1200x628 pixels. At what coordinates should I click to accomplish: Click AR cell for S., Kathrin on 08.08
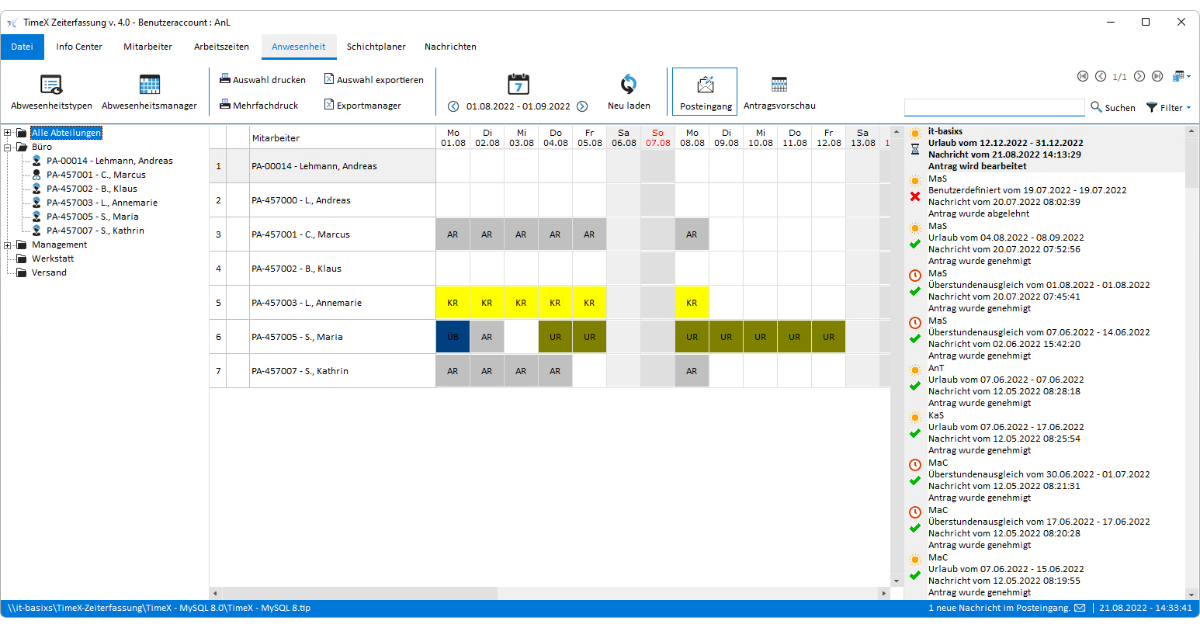(692, 371)
